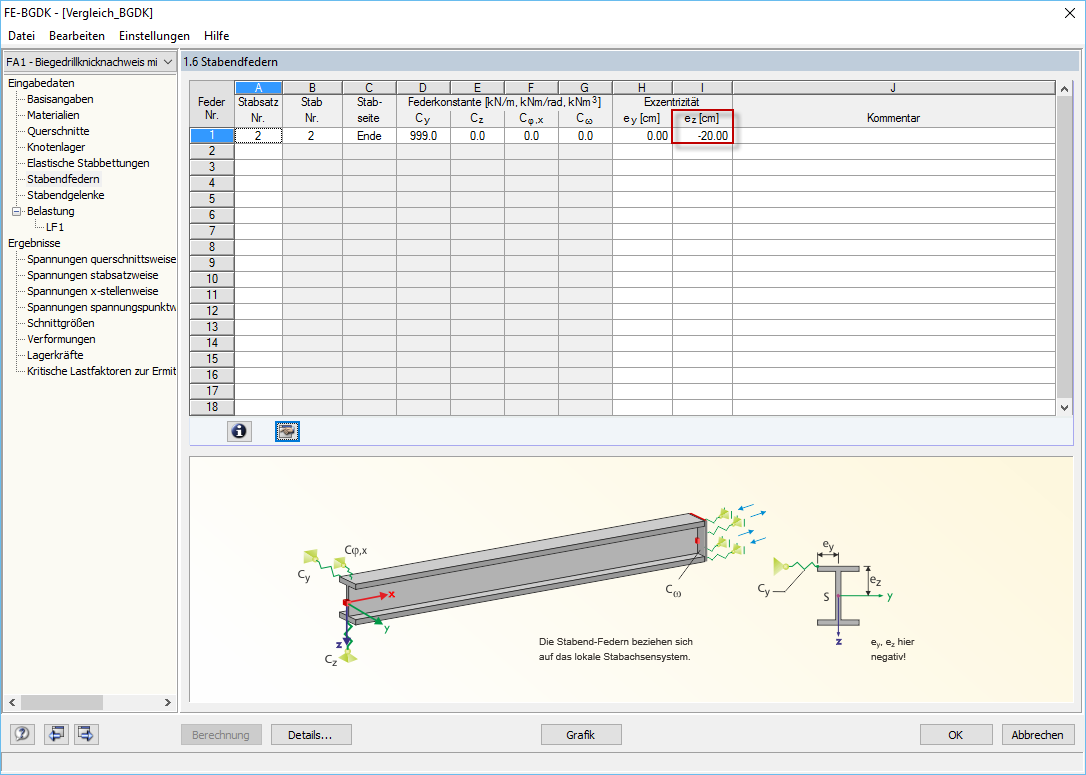Open Verformungen results
1086x775 pixels.
coord(62,339)
